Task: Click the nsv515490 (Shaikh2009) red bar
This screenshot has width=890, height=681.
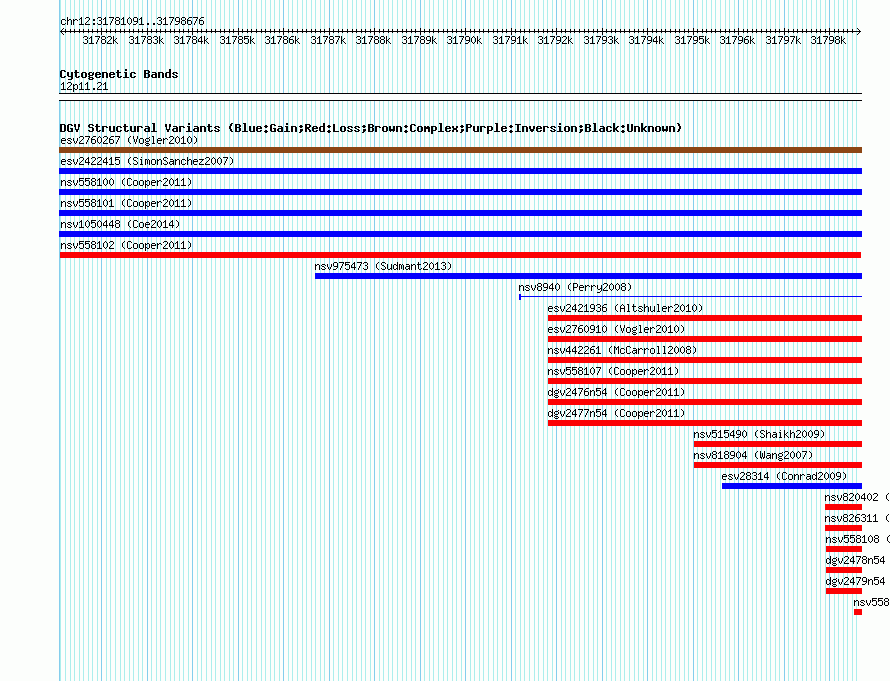Action: pyautogui.click(x=778, y=444)
